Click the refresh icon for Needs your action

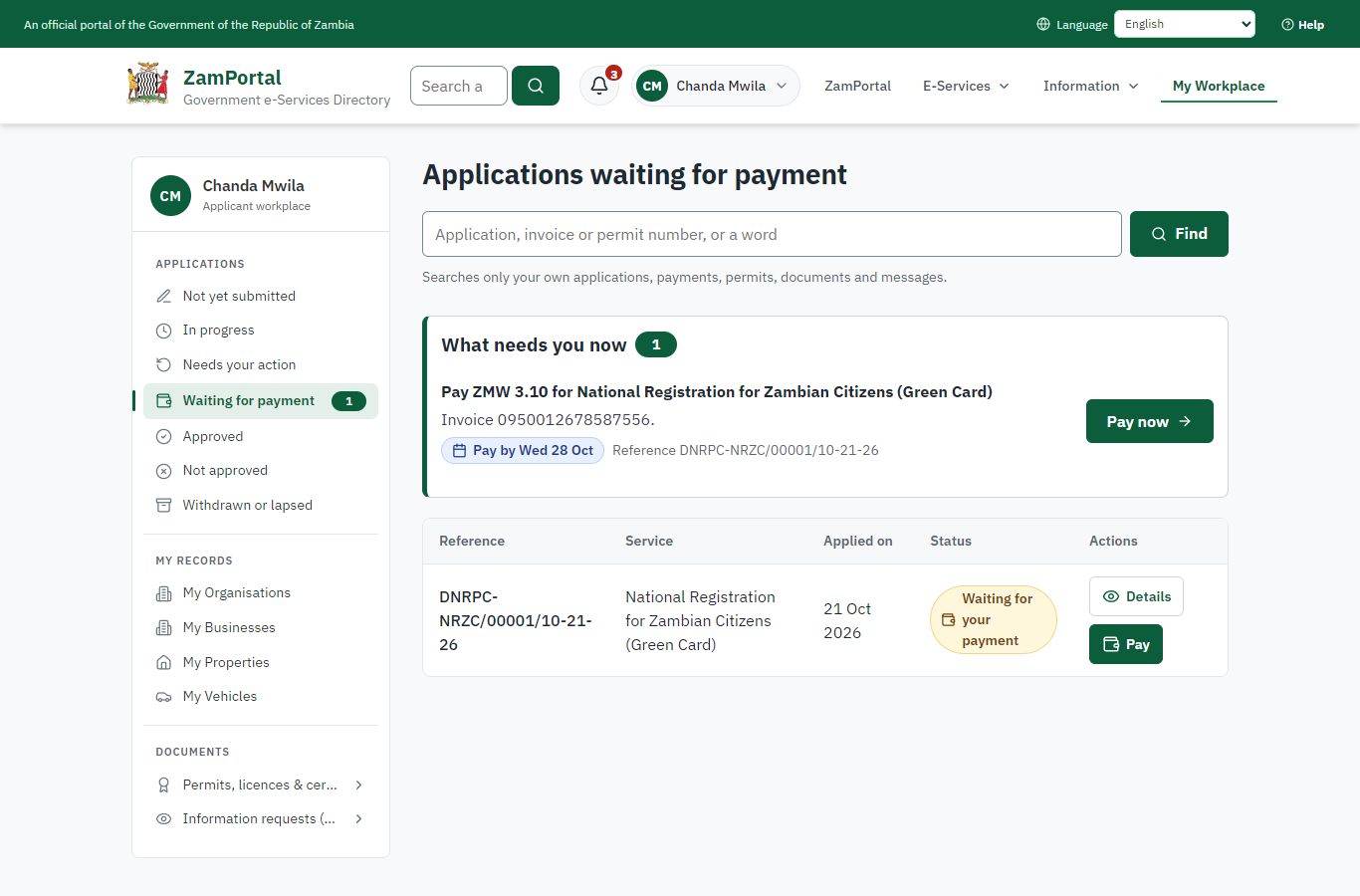164,364
